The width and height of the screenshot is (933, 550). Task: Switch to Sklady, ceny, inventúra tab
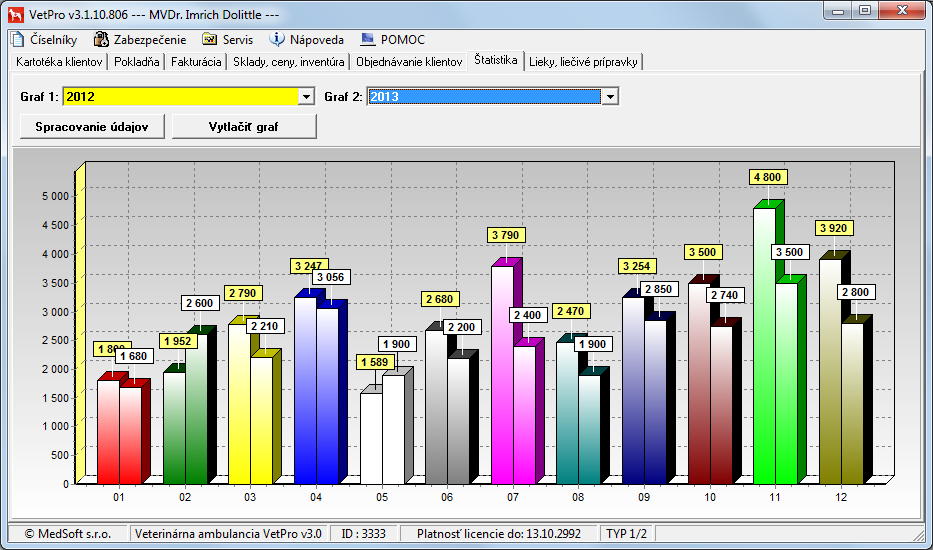point(289,62)
